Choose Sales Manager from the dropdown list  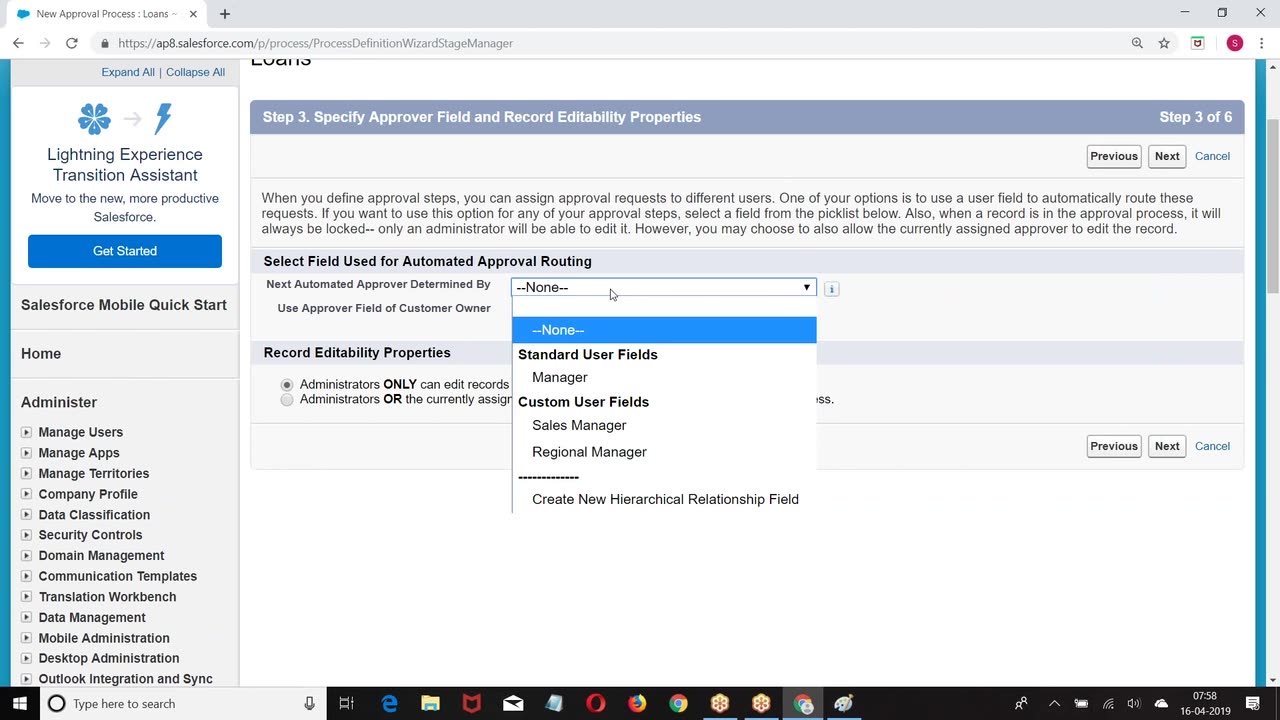[664, 425]
